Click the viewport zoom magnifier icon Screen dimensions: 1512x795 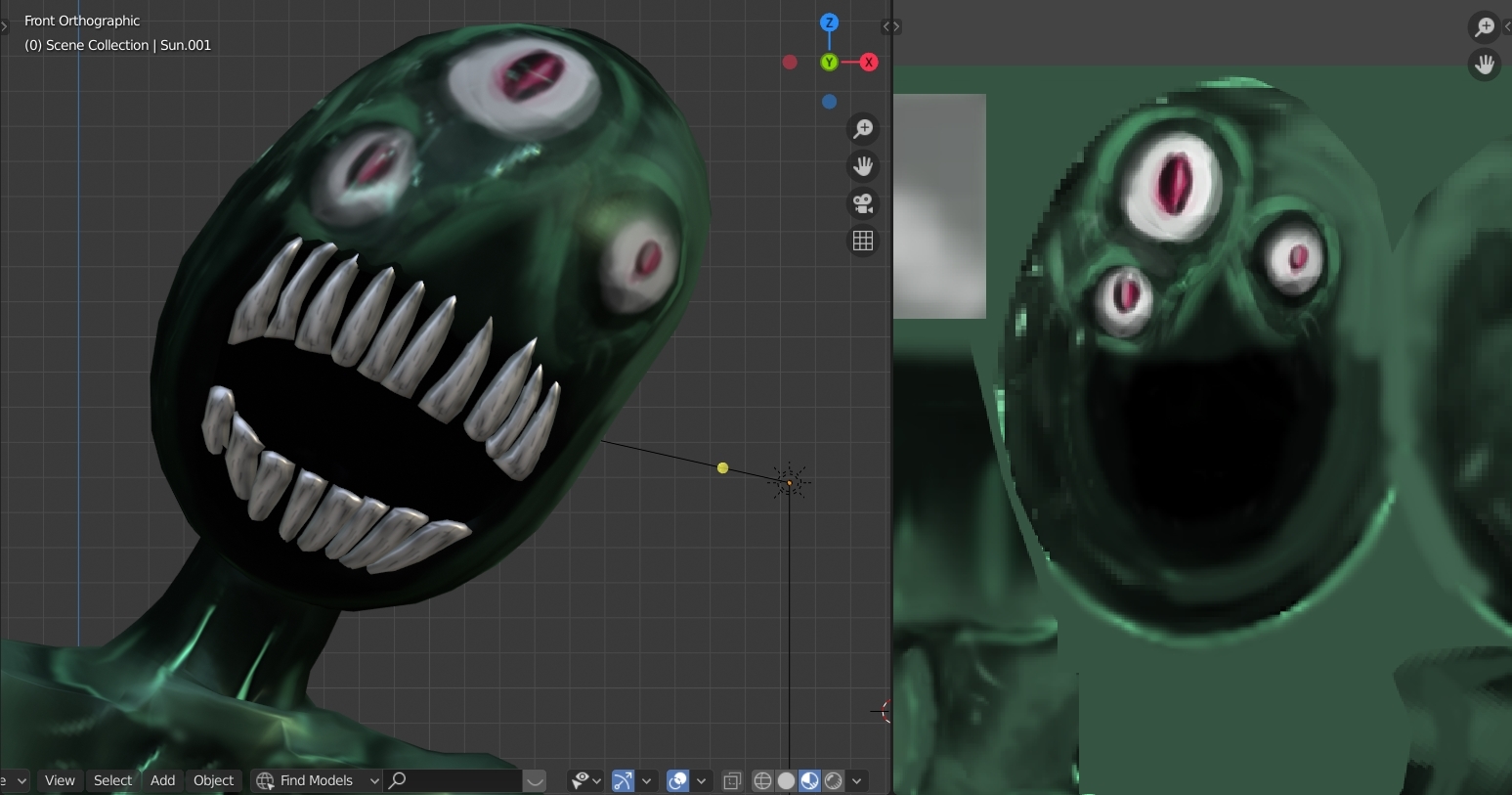click(x=863, y=129)
